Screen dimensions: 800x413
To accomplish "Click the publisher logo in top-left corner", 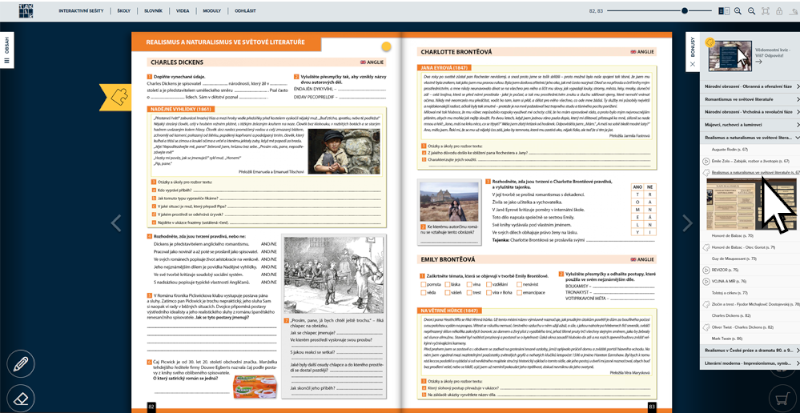I will 26,10.
